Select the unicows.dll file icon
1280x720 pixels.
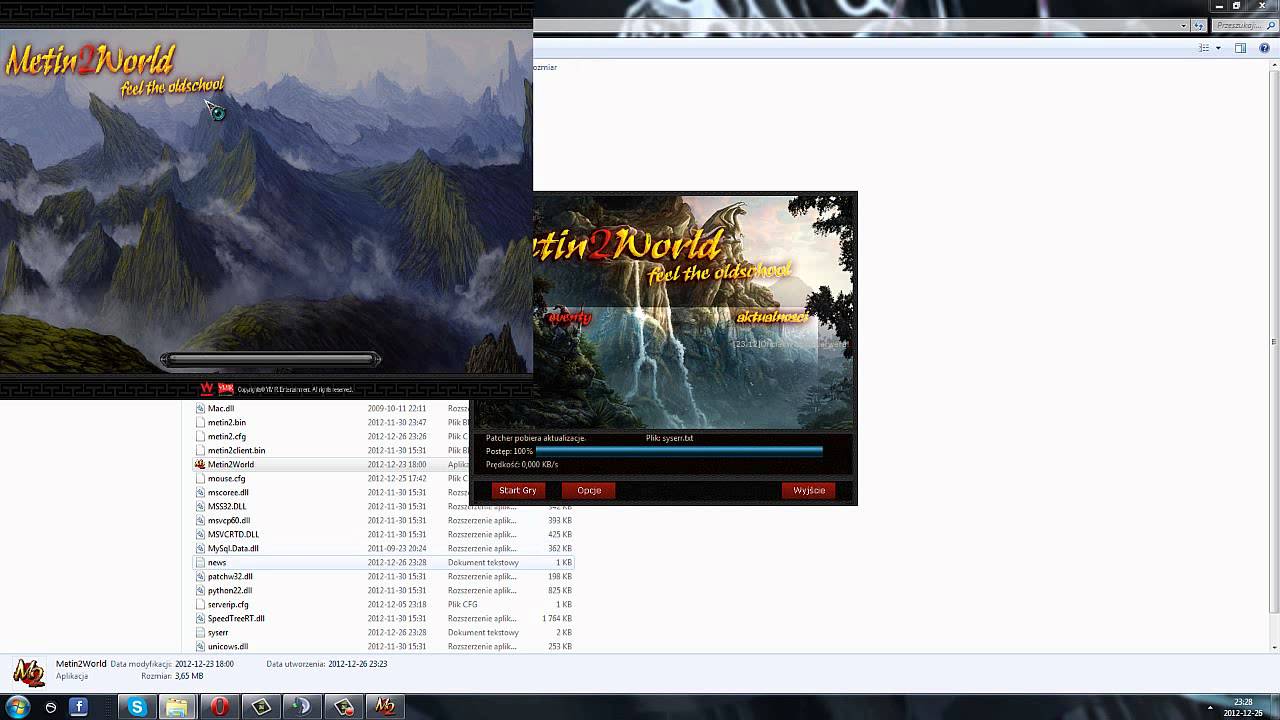[x=200, y=646]
